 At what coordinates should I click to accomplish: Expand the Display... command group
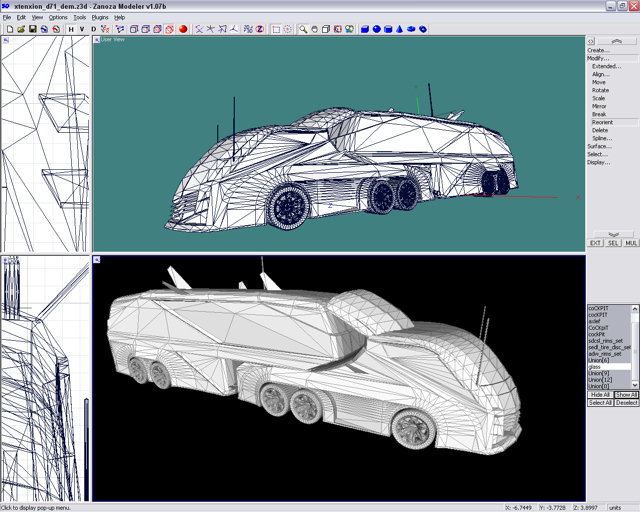[x=598, y=162]
